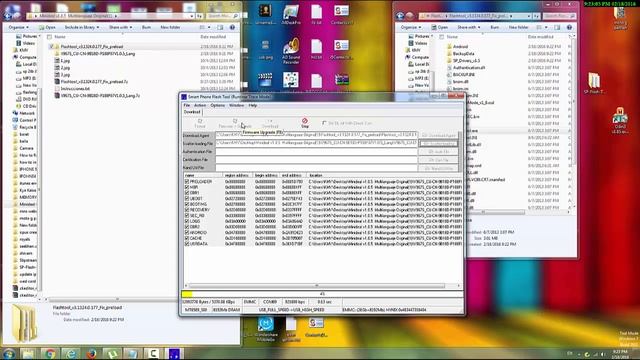The width and height of the screenshot is (640, 360).
Task: Click the Scatter-loading browse button
Action: (438, 144)
